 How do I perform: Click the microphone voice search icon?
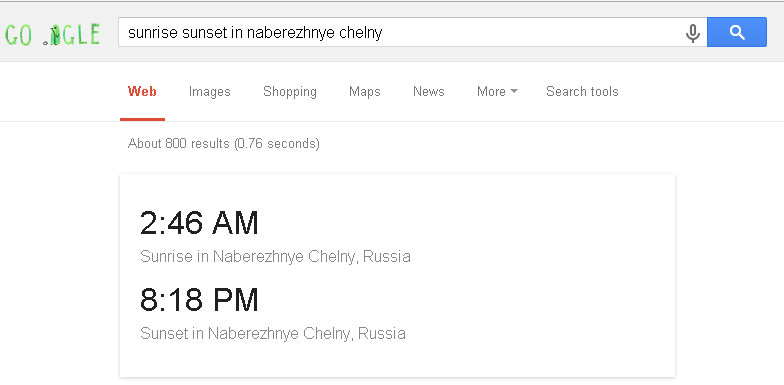[692, 33]
